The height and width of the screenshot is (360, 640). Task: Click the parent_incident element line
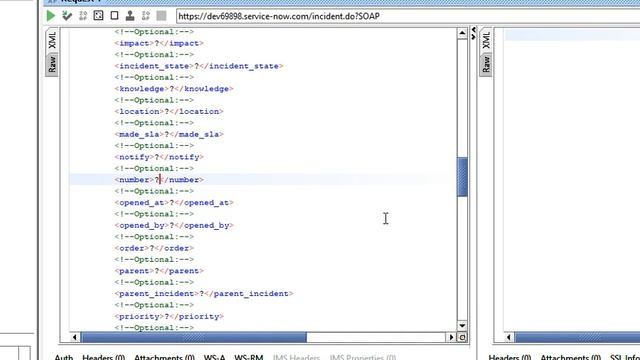pyautogui.click(x=204, y=294)
